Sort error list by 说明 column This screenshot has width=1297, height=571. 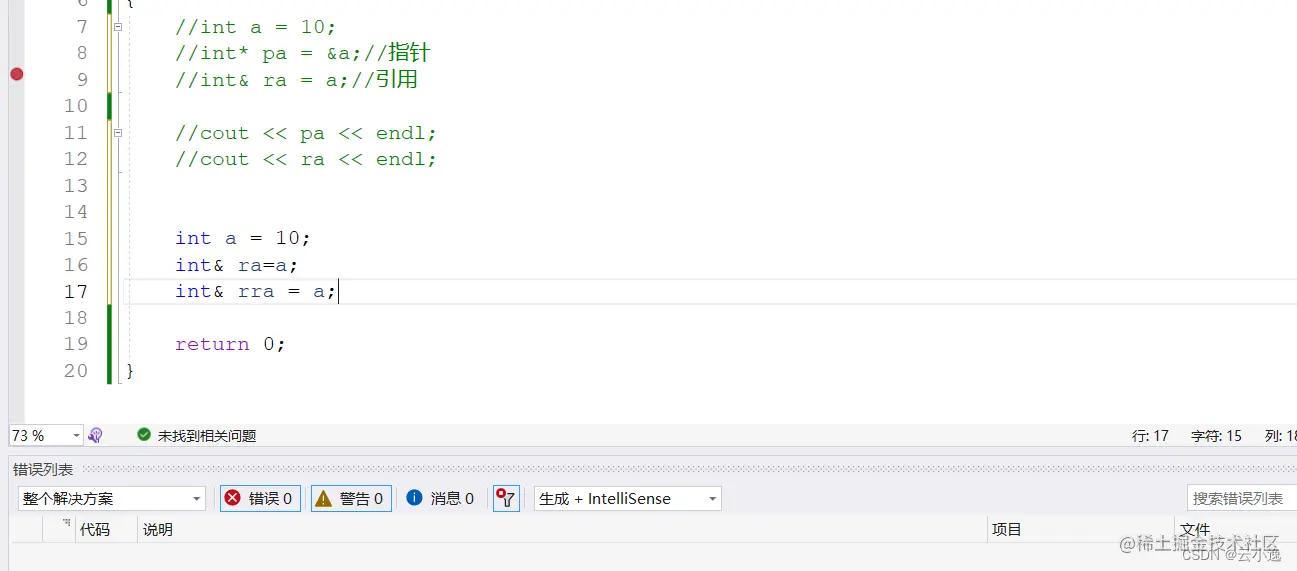(158, 530)
